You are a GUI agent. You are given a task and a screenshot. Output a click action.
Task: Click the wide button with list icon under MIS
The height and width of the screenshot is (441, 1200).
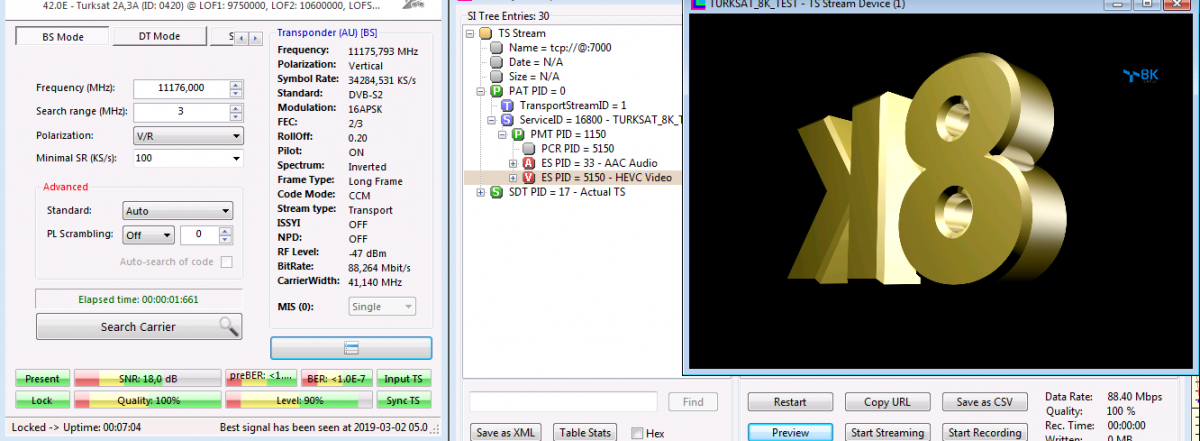point(351,348)
